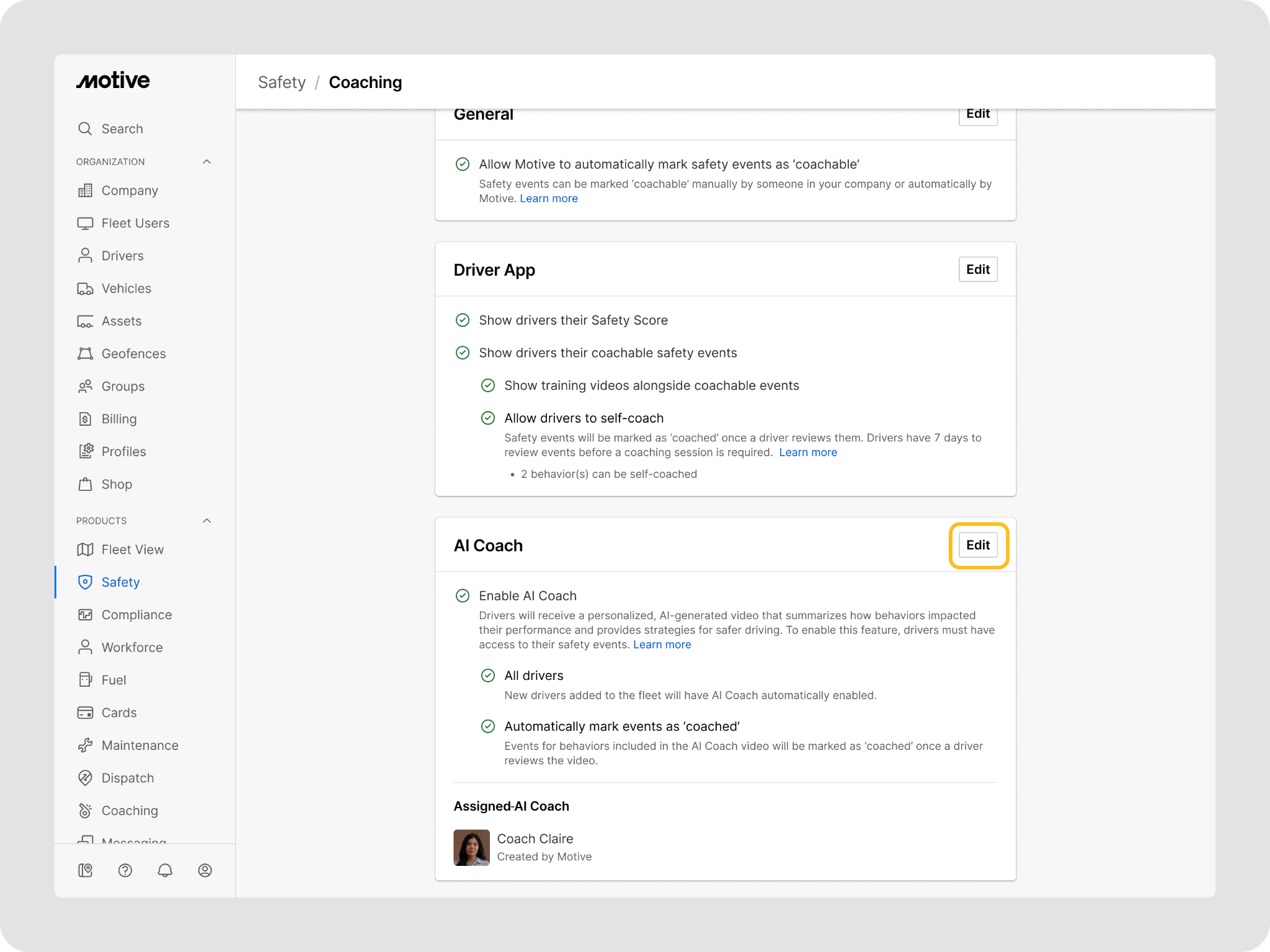Toggle Allow drivers to self-coach check

pyautogui.click(x=488, y=418)
